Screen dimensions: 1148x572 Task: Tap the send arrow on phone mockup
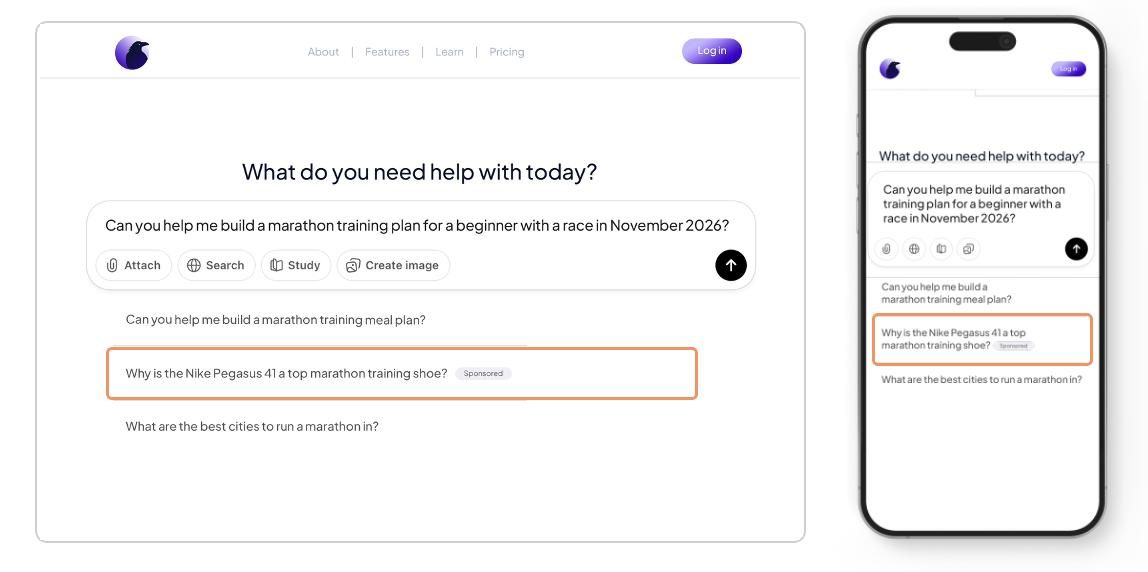pyautogui.click(x=1076, y=248)
